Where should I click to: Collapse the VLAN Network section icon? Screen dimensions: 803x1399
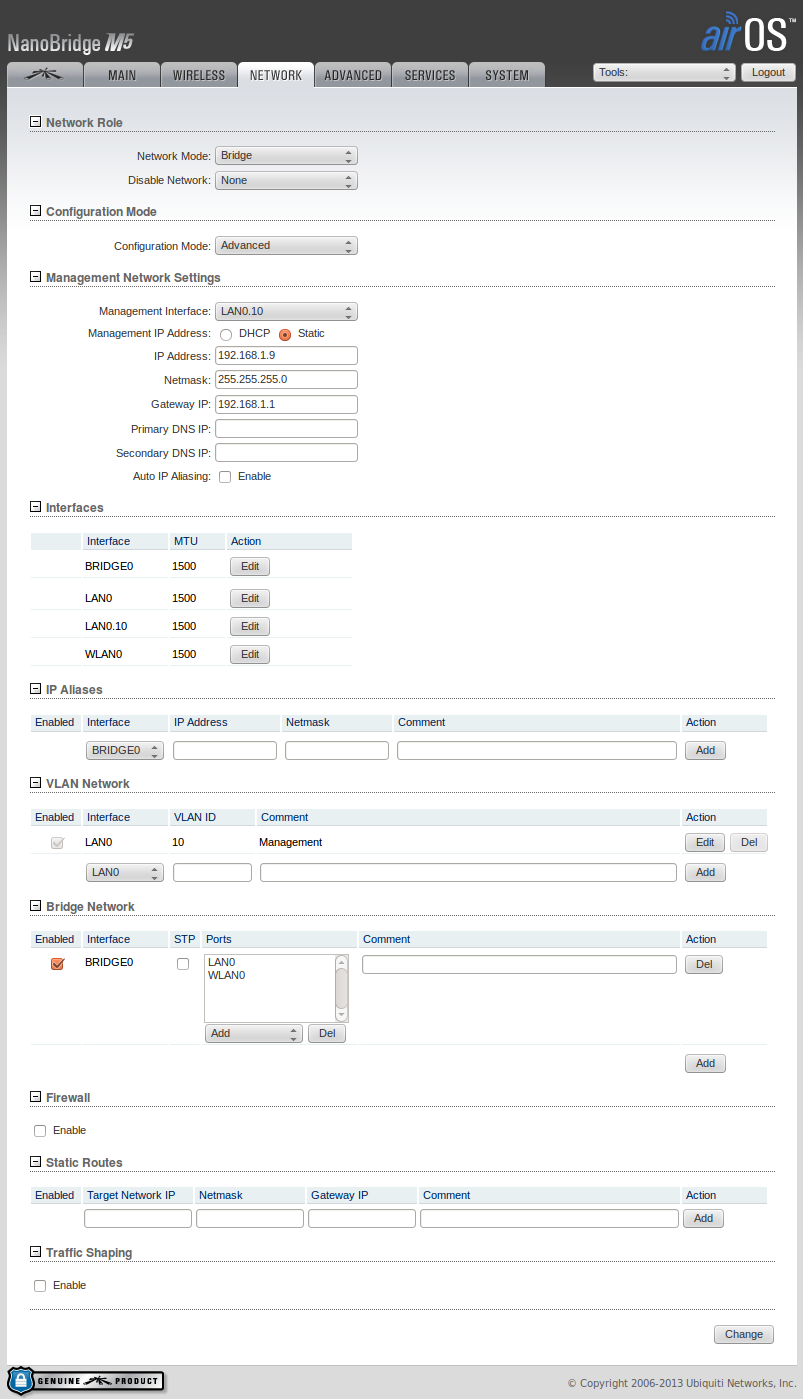36,783
